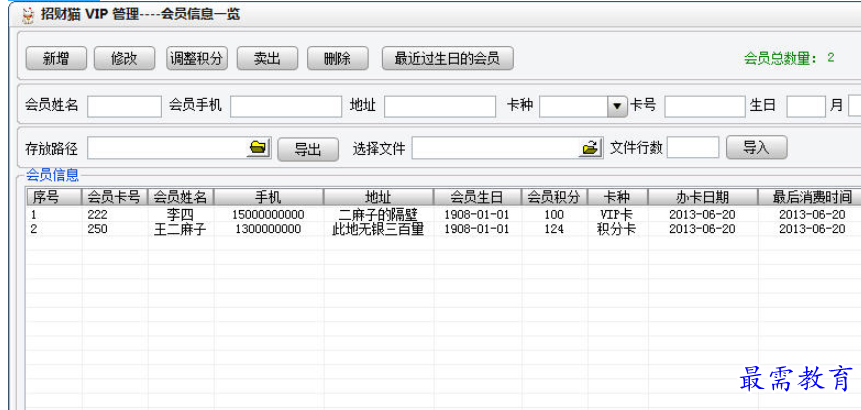
Task: Click the 导出 button
Action: (x=308, y=149)
